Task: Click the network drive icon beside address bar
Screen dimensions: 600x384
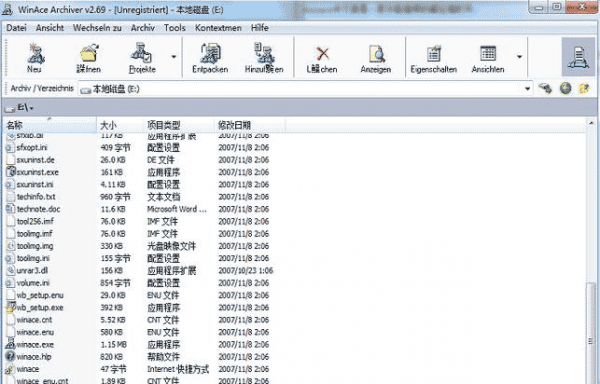Action: click(545, 89)
